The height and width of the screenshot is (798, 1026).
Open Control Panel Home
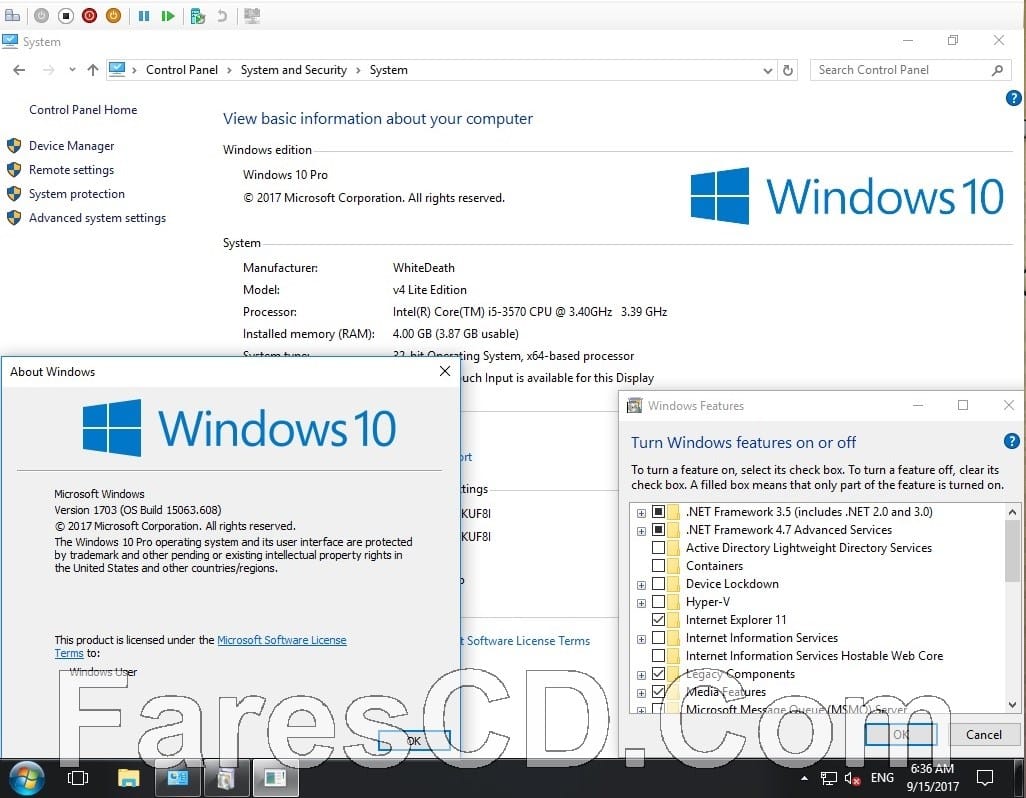(x=83, y=110)
